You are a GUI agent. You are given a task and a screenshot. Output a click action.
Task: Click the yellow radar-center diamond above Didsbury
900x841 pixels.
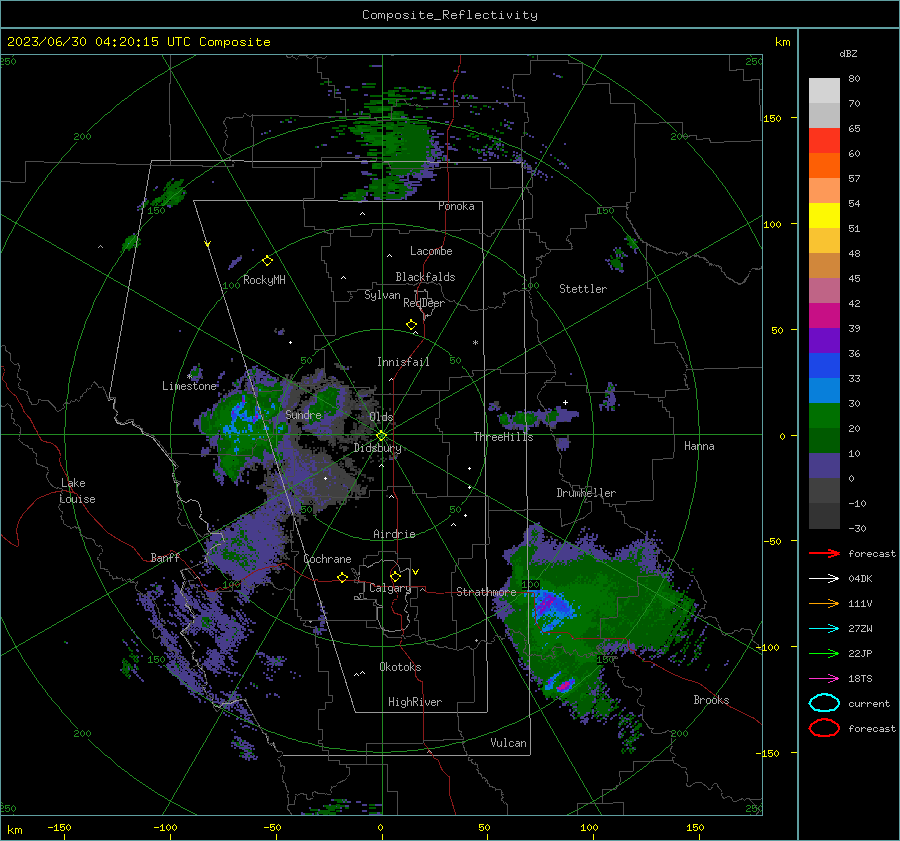[x=382, y=435]
